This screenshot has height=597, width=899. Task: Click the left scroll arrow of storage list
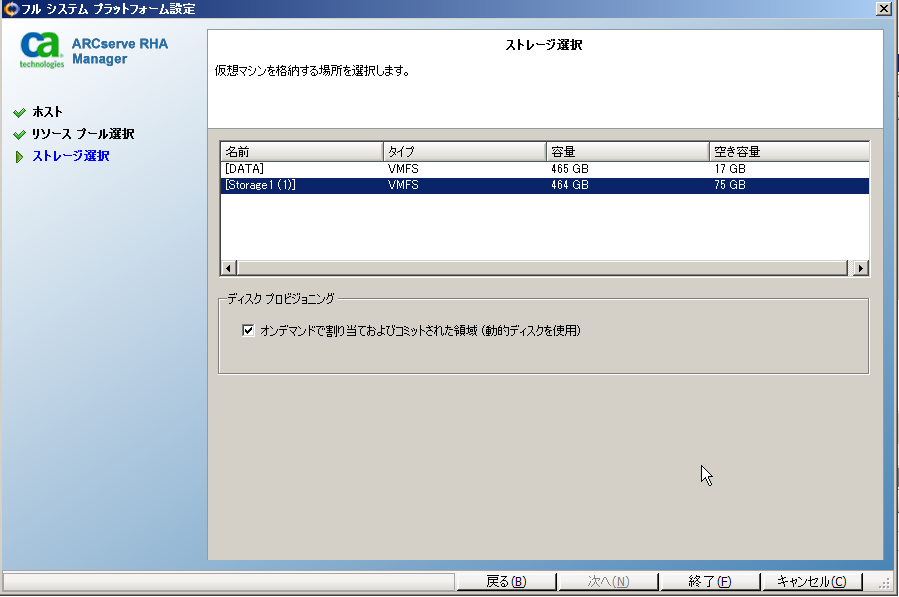click(x=228, y=268)
